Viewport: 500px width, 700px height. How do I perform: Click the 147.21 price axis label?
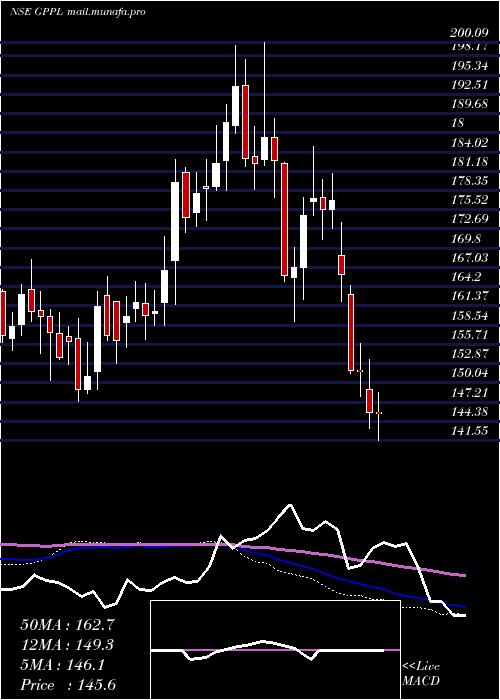(469, 392)
